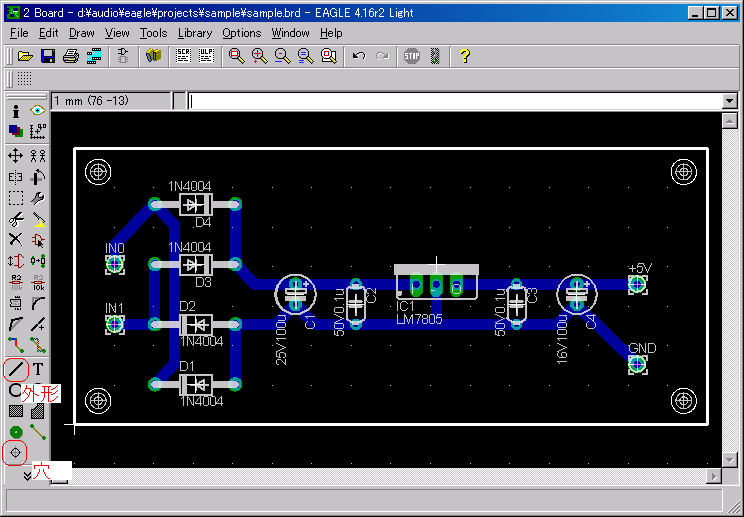Open the File menu
This screenshot has width=744, height=517.
click(19, 33)
